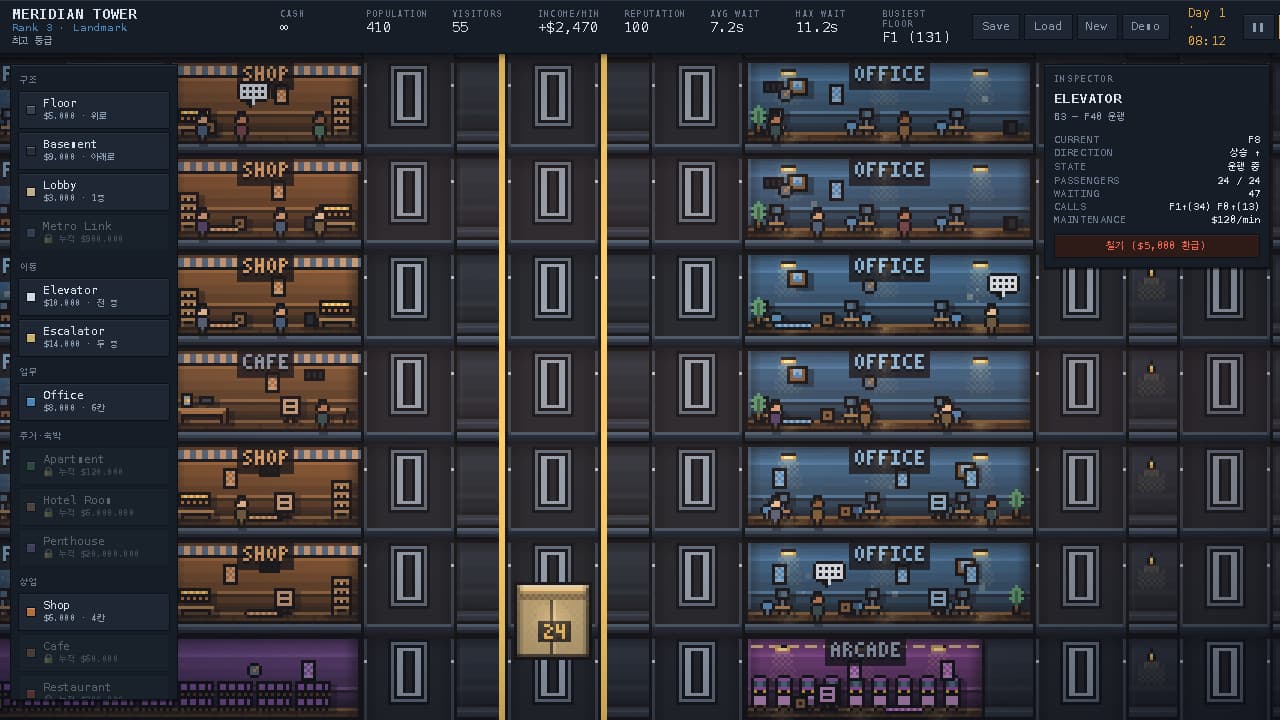The image size is (1280, 720).
Task: Select the locked Metro Link item
Action: [94, 232]
